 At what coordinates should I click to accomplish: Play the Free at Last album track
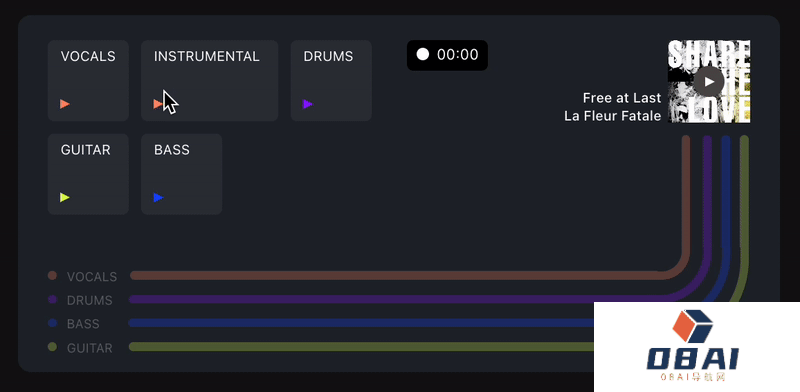709,82
